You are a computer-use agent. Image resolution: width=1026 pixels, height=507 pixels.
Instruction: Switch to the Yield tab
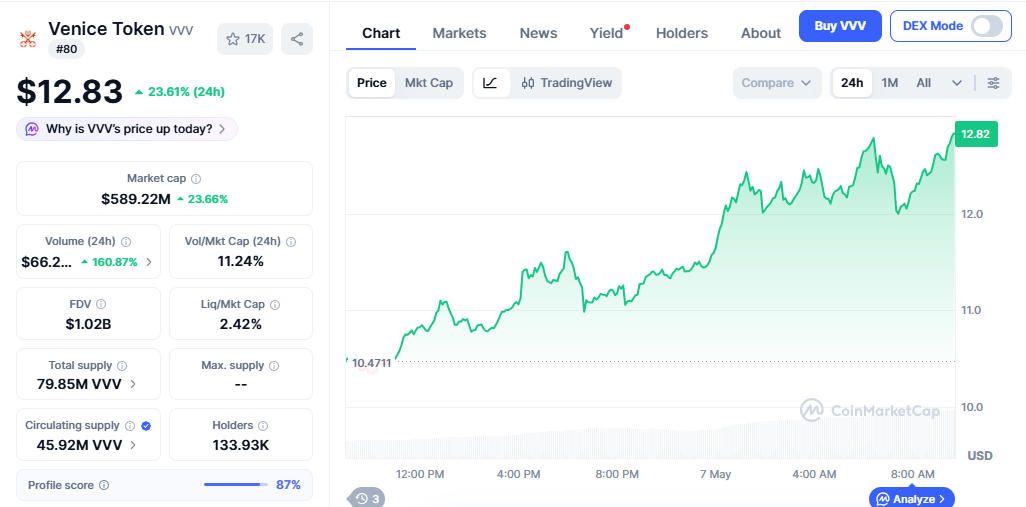click(x=607, y=33)
